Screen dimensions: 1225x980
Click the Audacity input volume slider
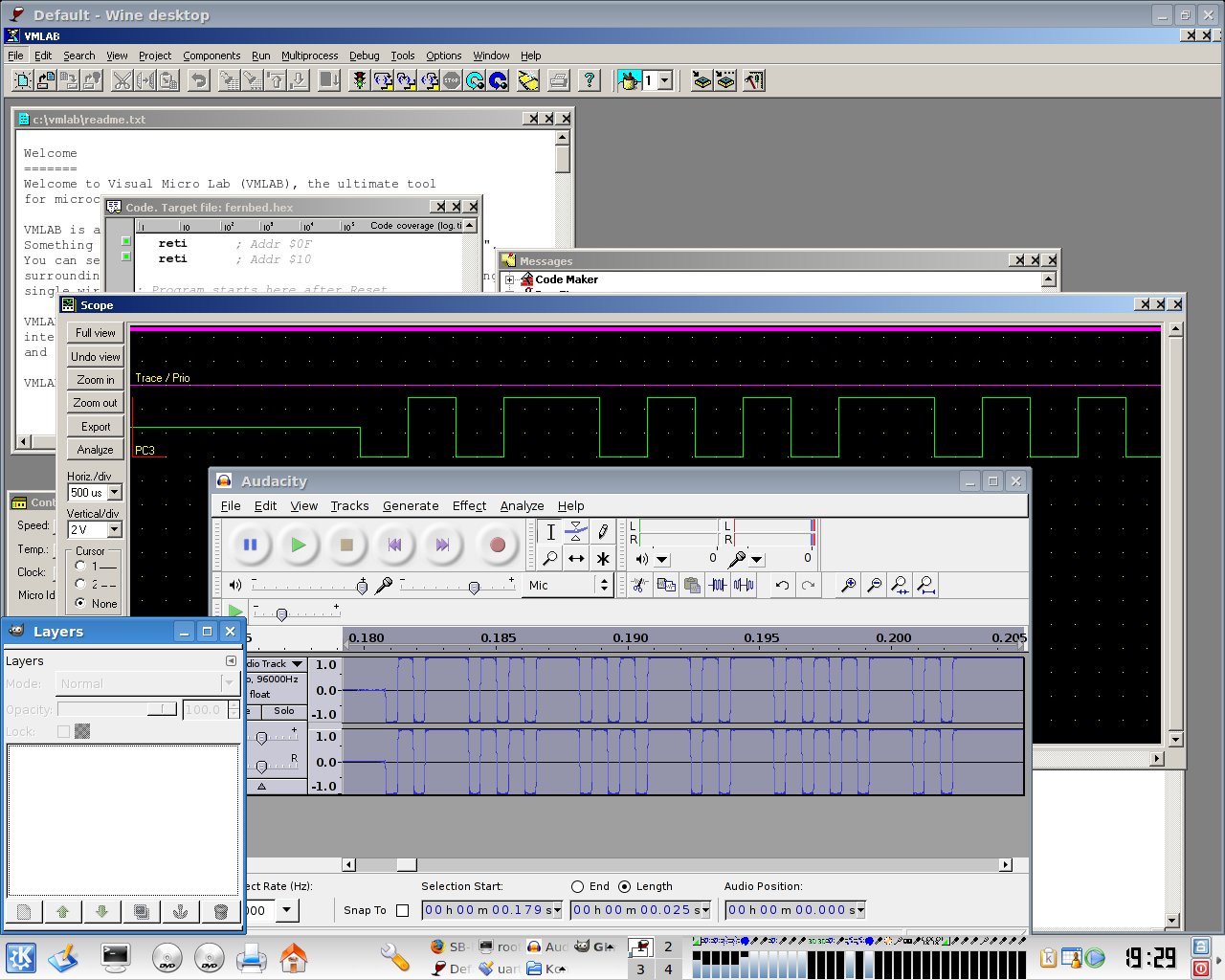coord(457,586)
